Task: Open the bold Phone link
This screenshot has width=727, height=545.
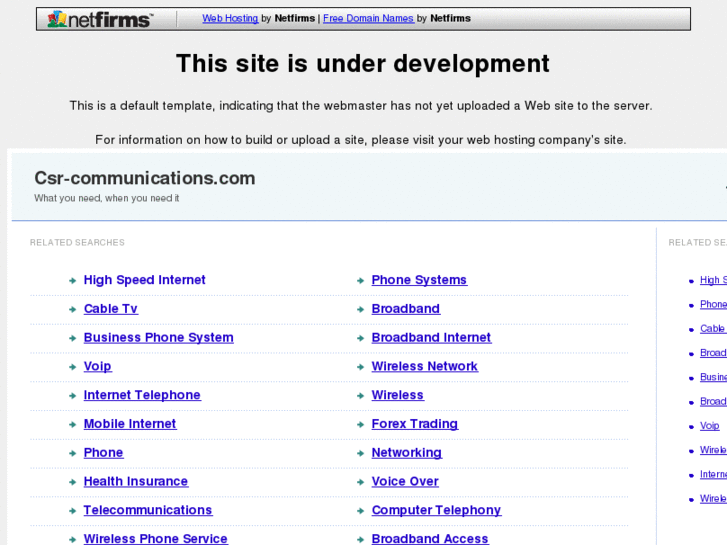Action: point(103,453)
